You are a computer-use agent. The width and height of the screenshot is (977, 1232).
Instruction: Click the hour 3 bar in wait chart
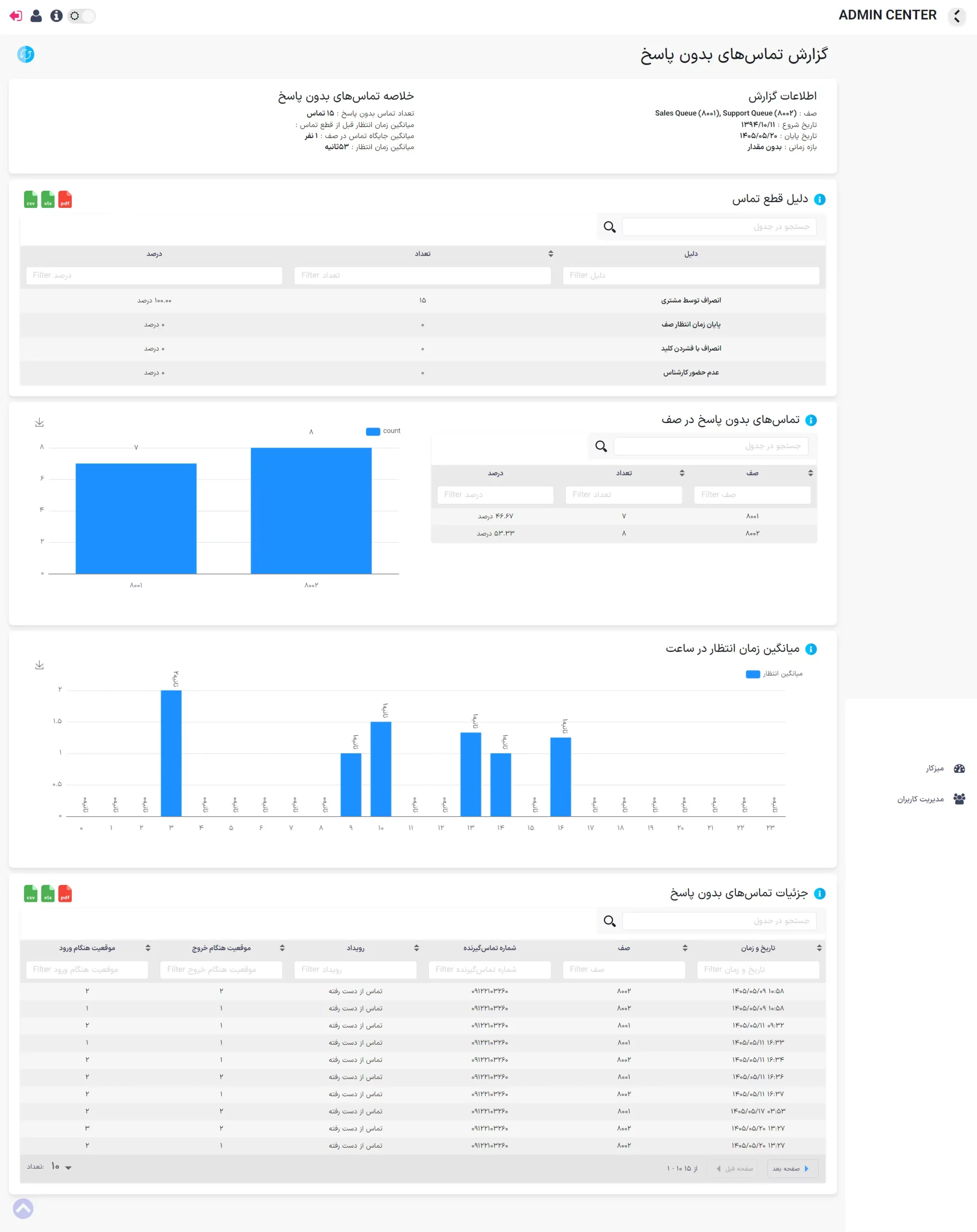171,753
